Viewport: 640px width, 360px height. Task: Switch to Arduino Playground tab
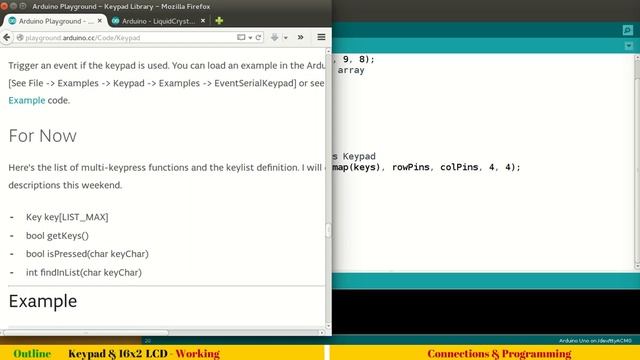coord(56,21)
